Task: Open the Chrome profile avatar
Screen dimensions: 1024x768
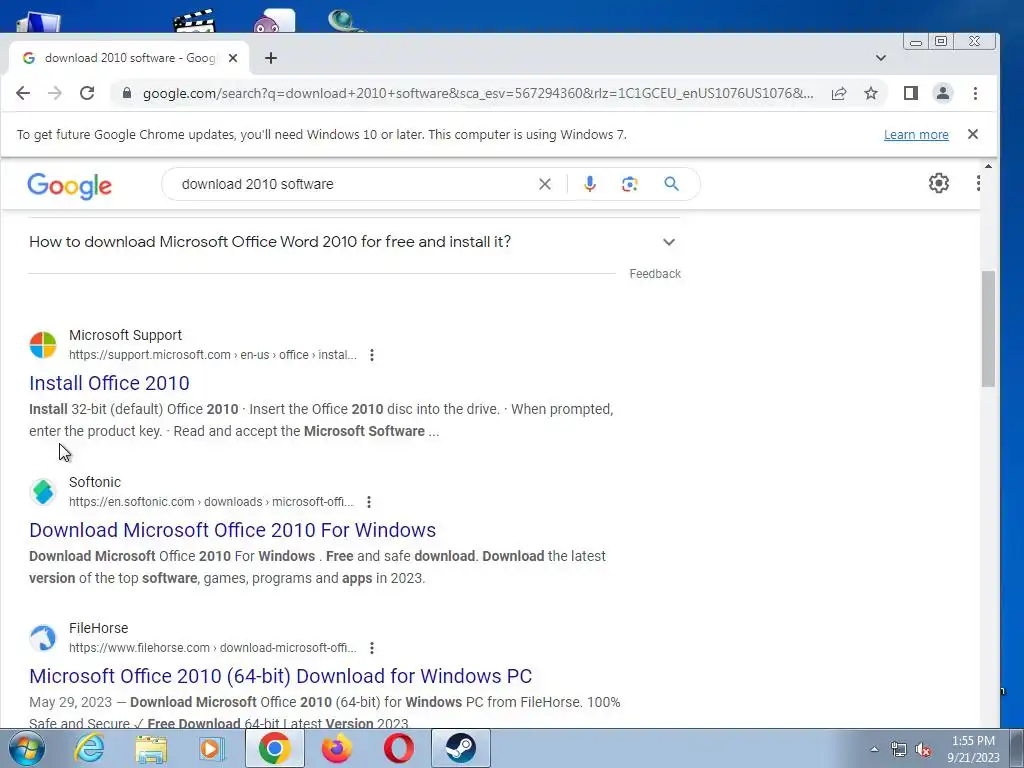Action: tap(943, 93)
